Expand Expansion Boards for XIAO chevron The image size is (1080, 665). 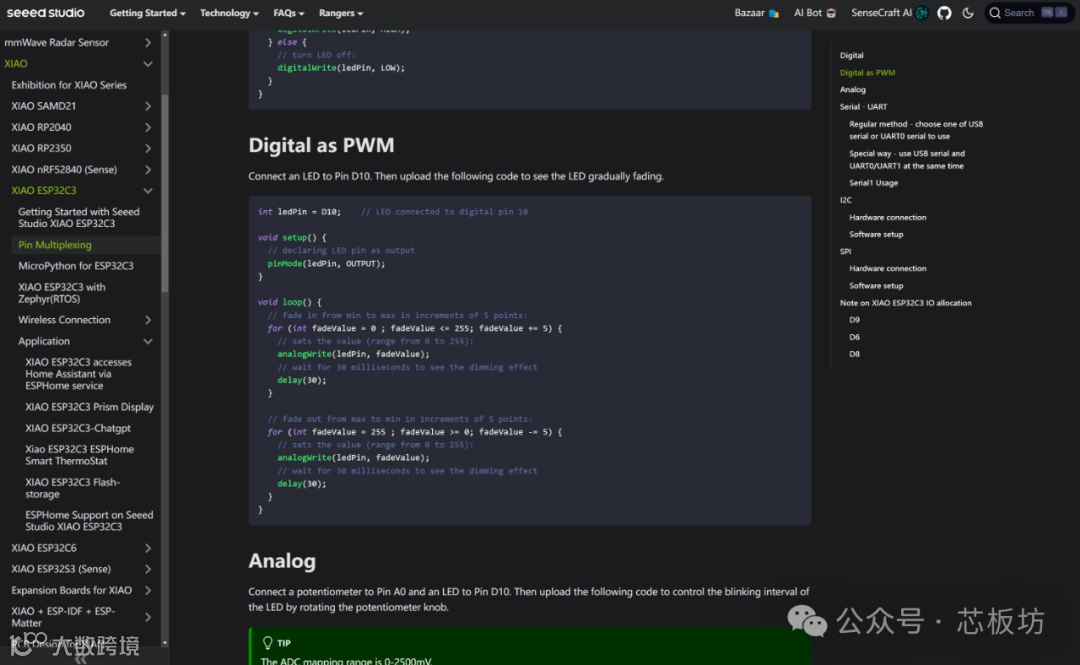(x=147, y=591)
